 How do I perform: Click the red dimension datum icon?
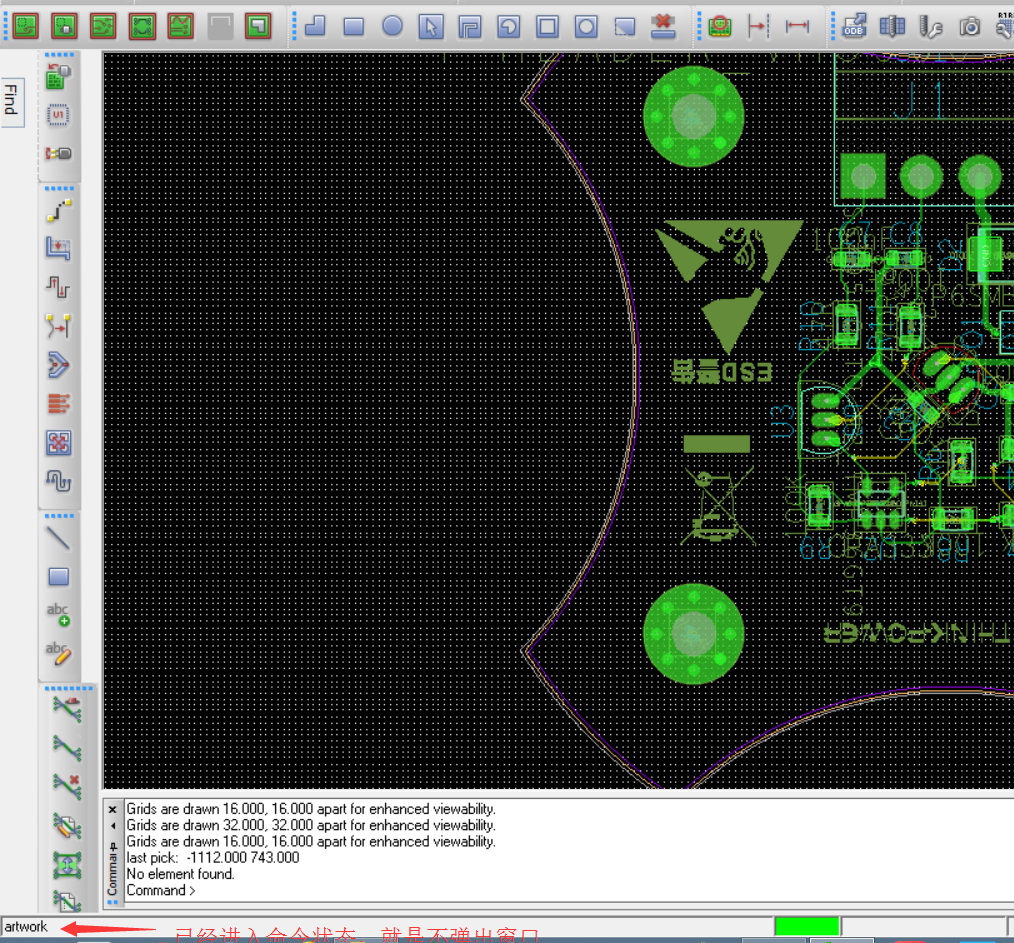[x=758, y=27]
